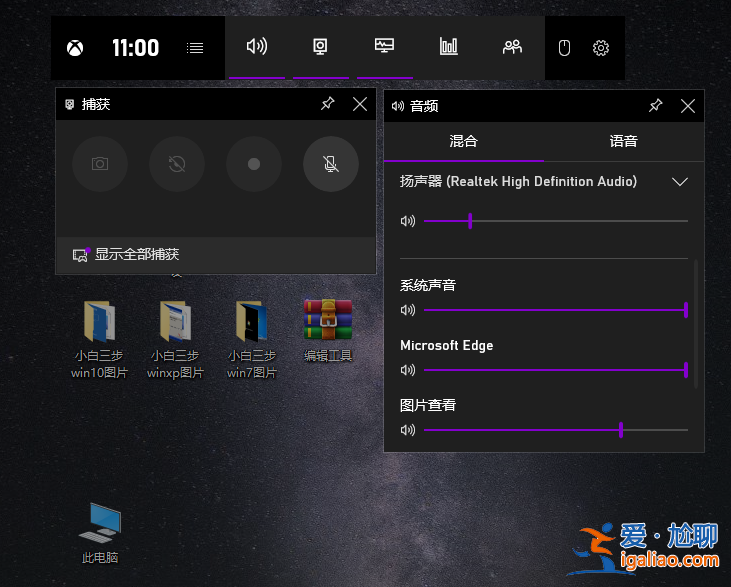Click the Xbox logo icon
731x587 pixels.
[75, 48]
